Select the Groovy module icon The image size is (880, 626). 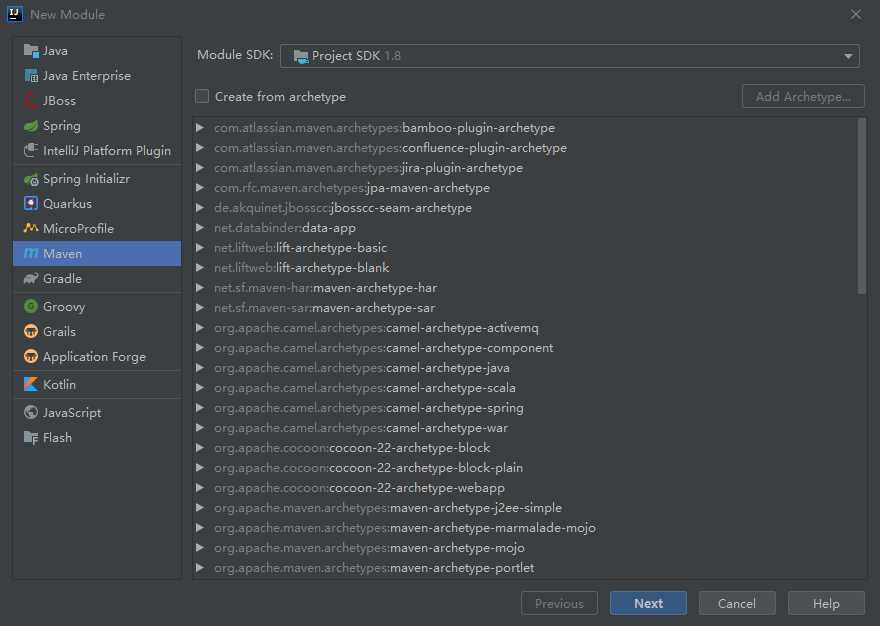tap(31, 306)
